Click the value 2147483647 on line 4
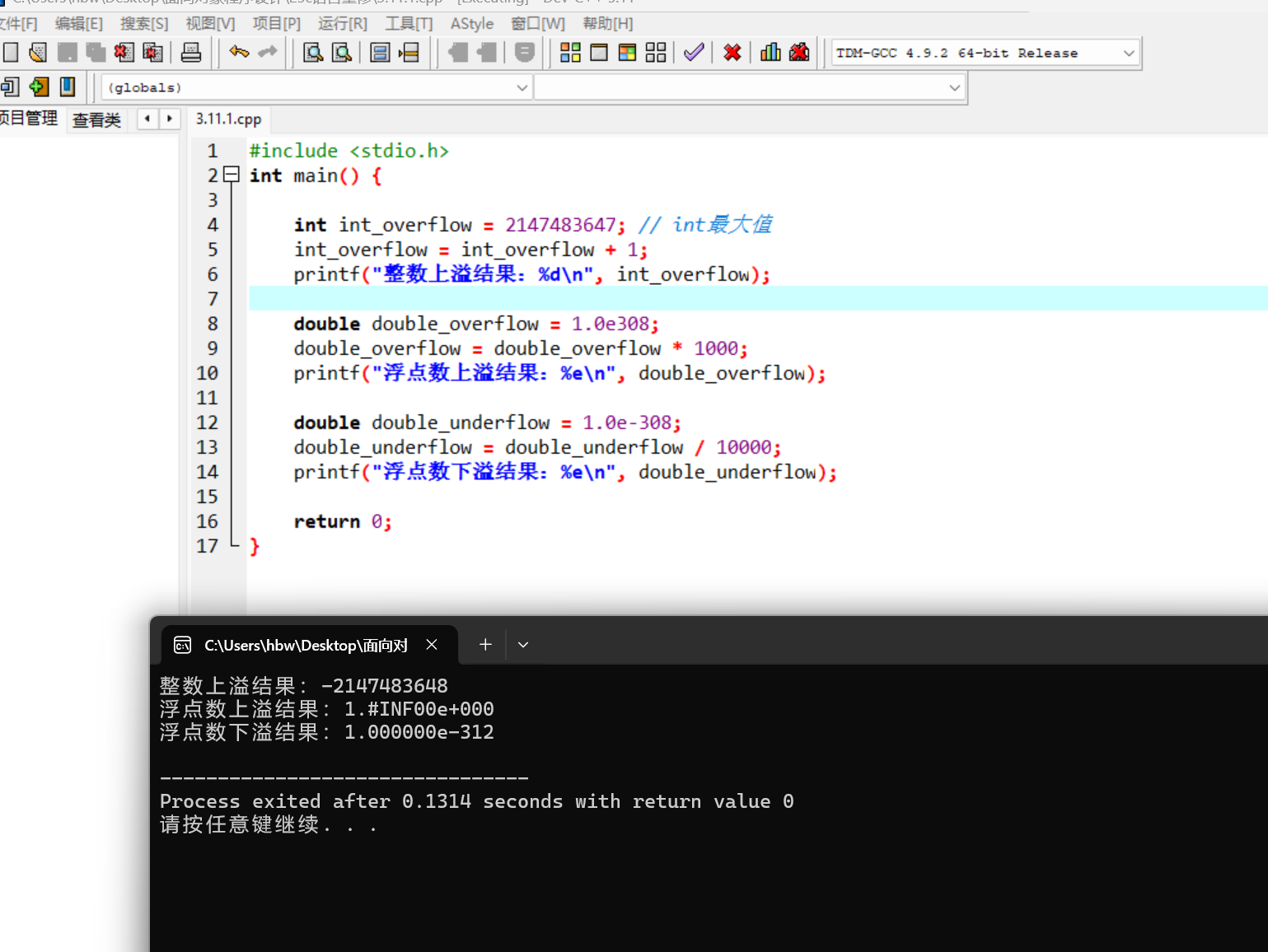This screenshot has width=1268, height=952. (x=560, y=225)
